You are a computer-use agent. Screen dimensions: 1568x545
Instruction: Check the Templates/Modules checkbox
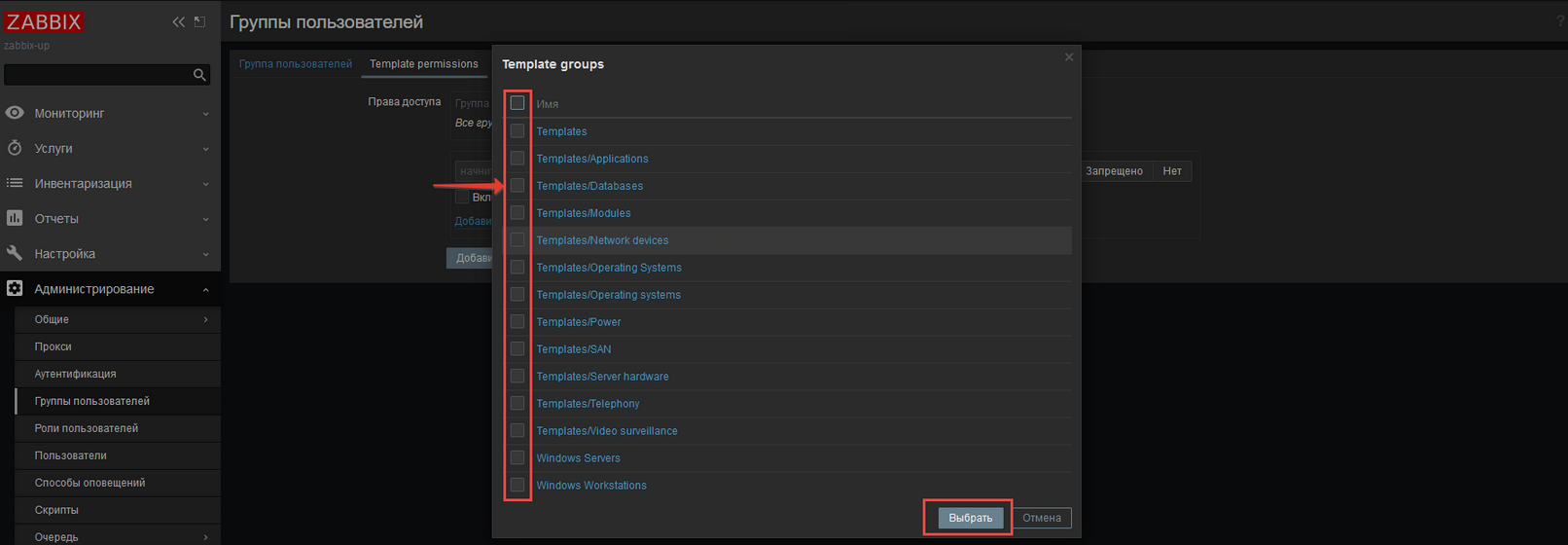517,212
